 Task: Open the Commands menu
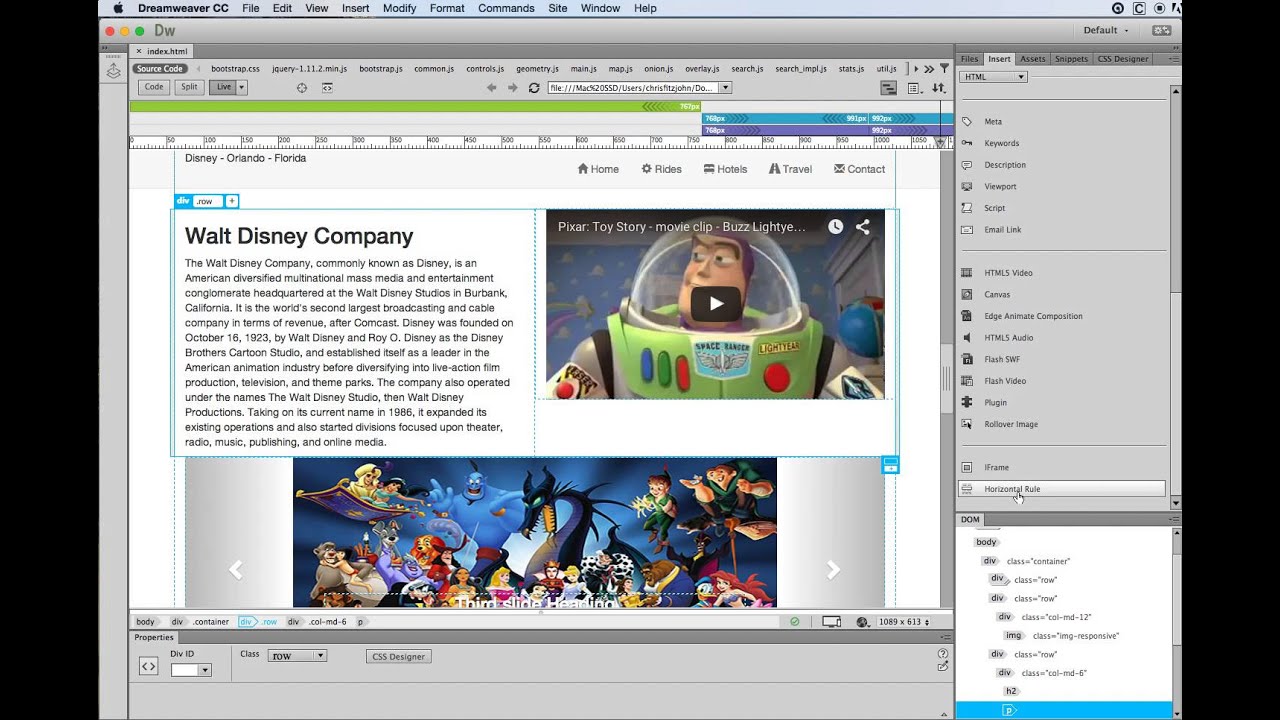click(506, 8)
